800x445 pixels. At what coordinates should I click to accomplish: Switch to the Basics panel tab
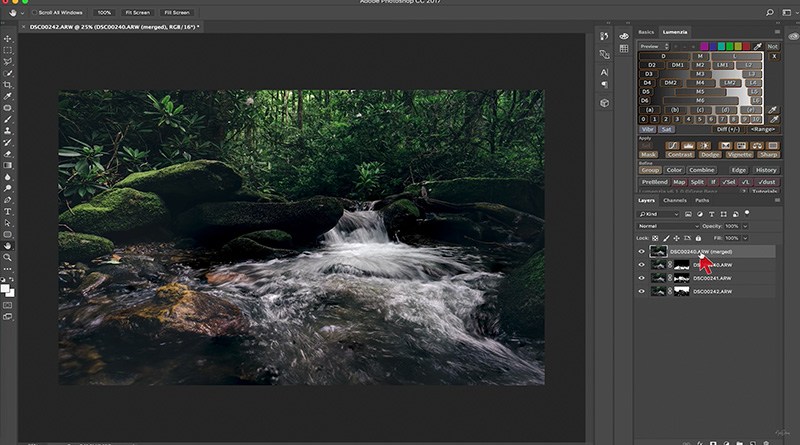[x=648, y=32]
